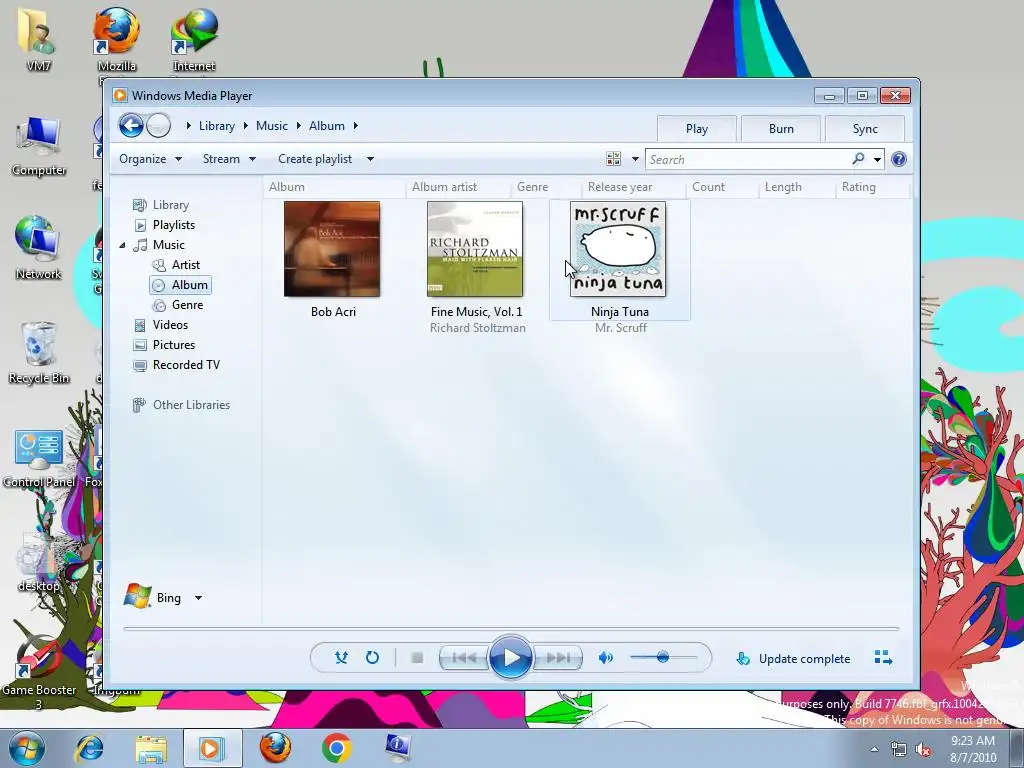1024x768 pixels.
Task: Click the Bing online store icon
Action: (138, 596)
